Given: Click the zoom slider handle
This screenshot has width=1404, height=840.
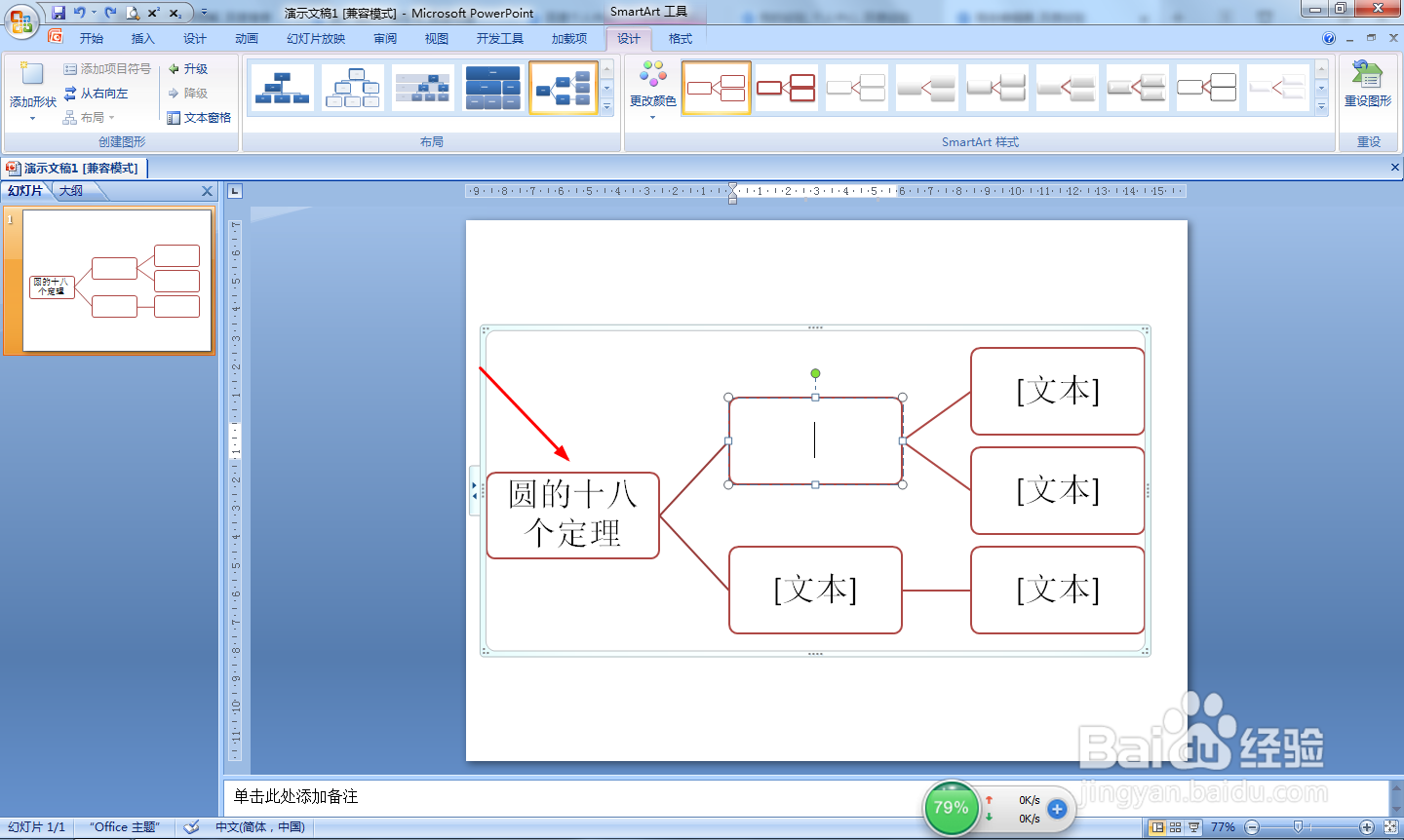Looking at the screenshot, I should (x=1298, y=827).
